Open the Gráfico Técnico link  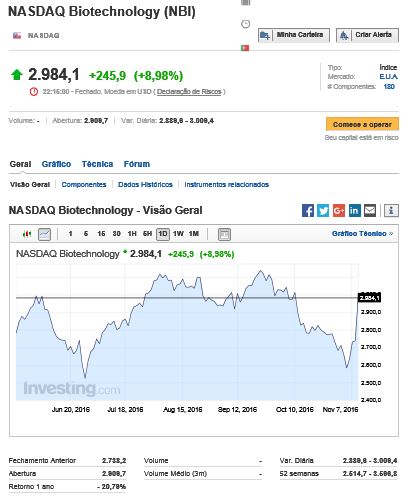coord(362,234)
